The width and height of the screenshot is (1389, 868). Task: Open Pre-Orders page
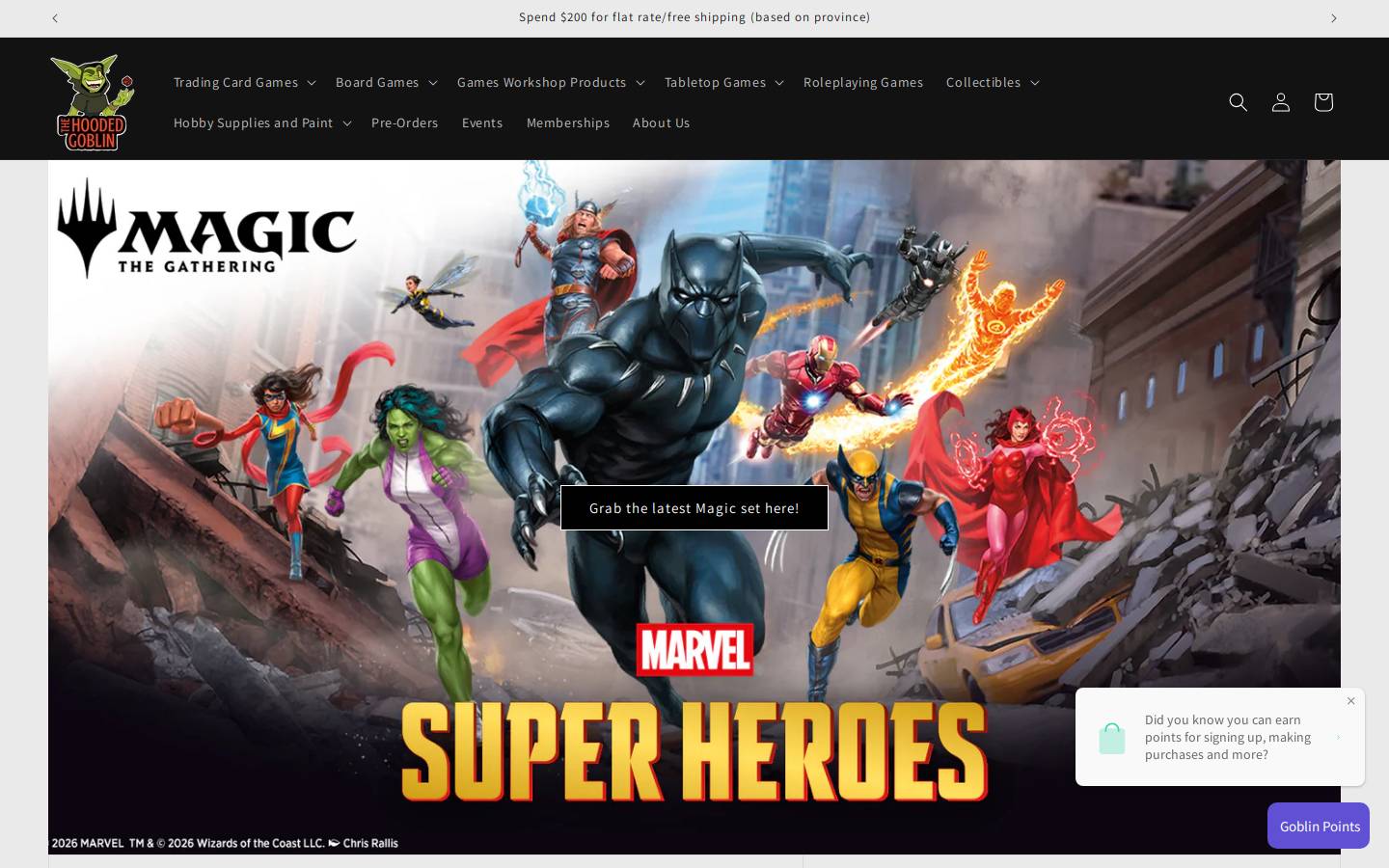pyautogui.click(x=405, y=122)
